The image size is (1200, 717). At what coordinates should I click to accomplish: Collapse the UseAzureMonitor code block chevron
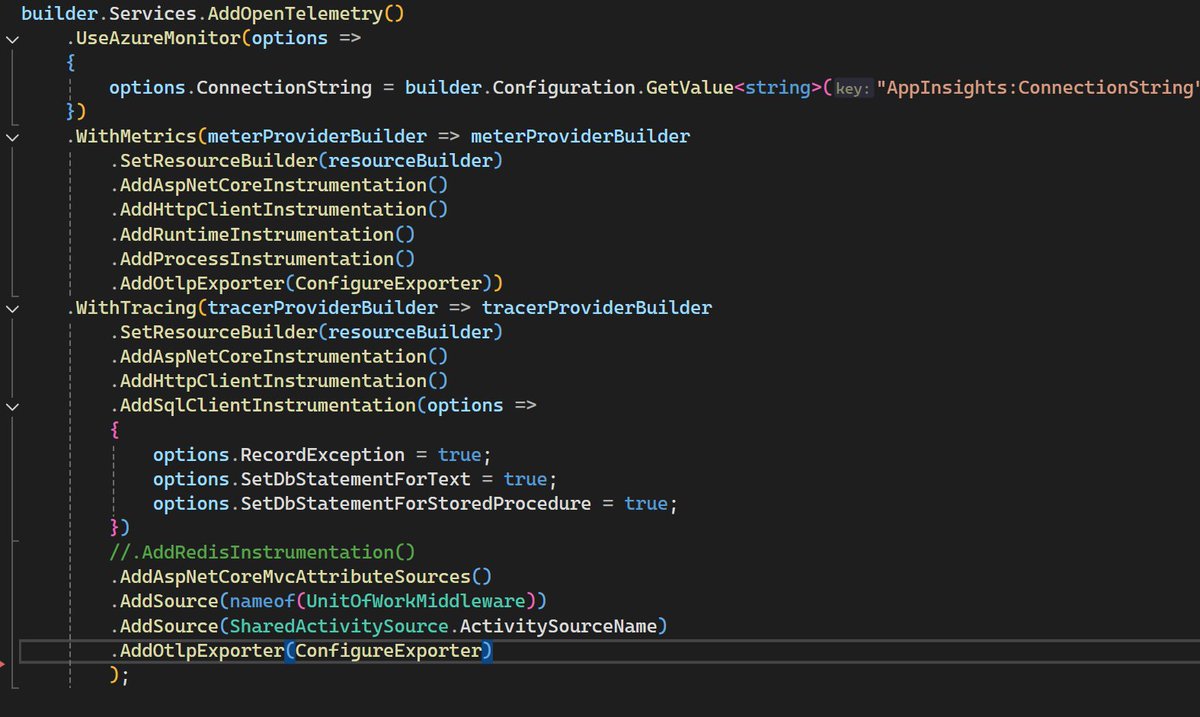(x=12, y=39)
